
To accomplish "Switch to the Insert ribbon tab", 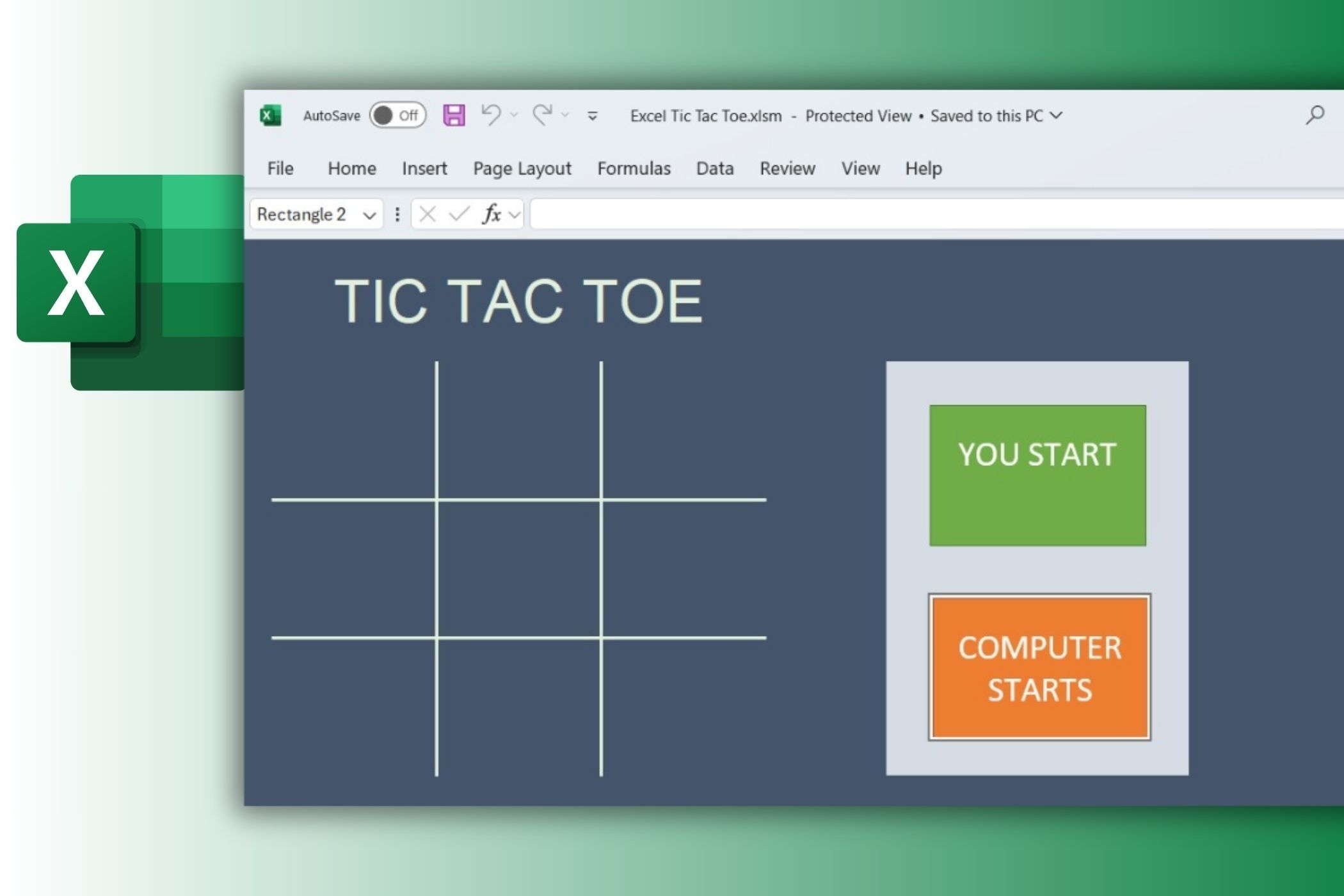I will click(x=424, y=168).
